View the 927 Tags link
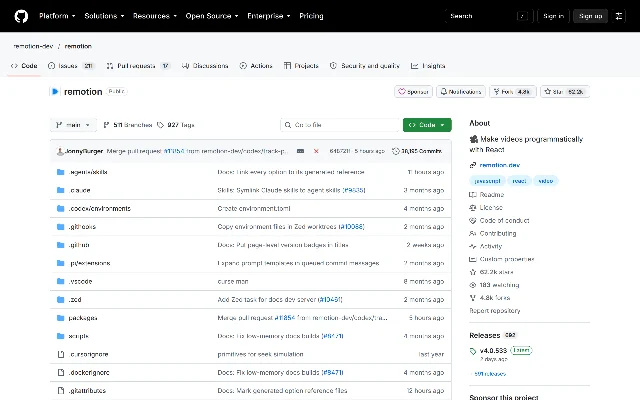 tap(176, 125)
